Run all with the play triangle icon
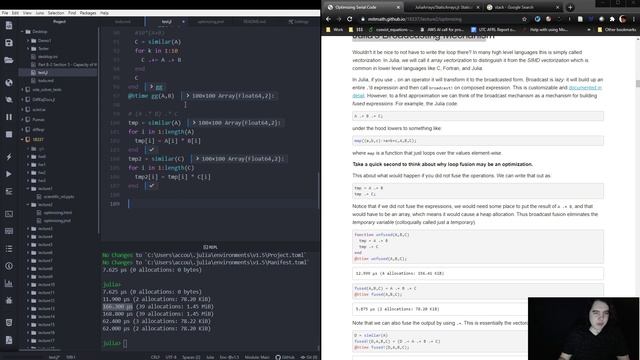 click(x=9, y=174)
